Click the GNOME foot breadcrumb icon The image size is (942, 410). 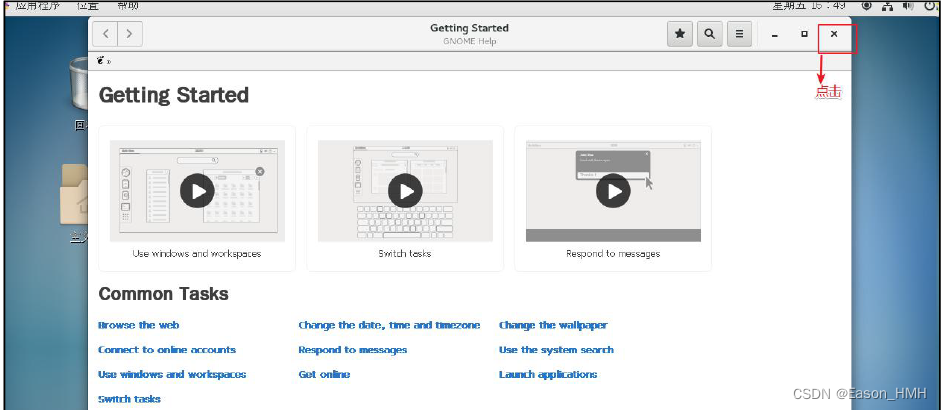click(x=101, y=60)
